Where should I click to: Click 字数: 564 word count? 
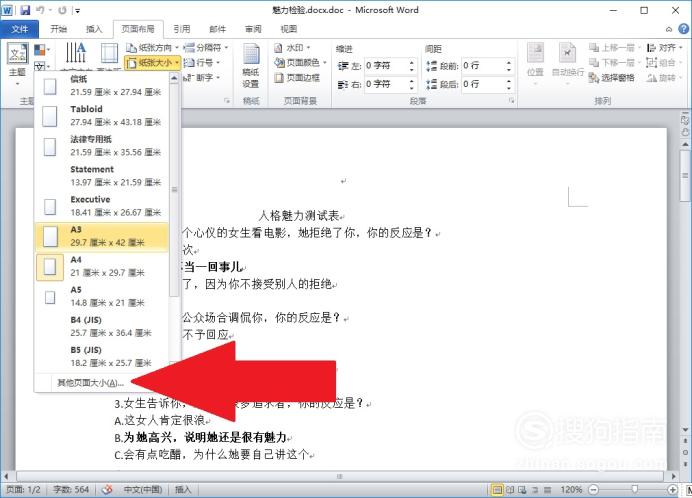tap(71, 489)
